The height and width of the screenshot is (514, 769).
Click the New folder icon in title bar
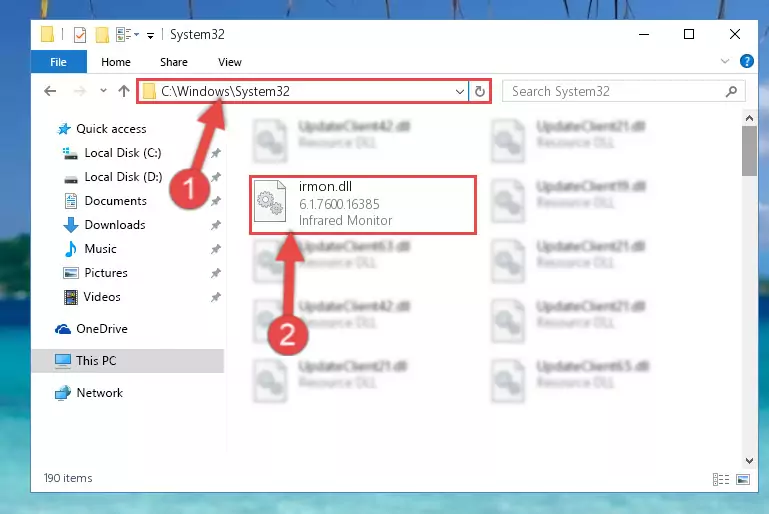[x=102, y=35]
